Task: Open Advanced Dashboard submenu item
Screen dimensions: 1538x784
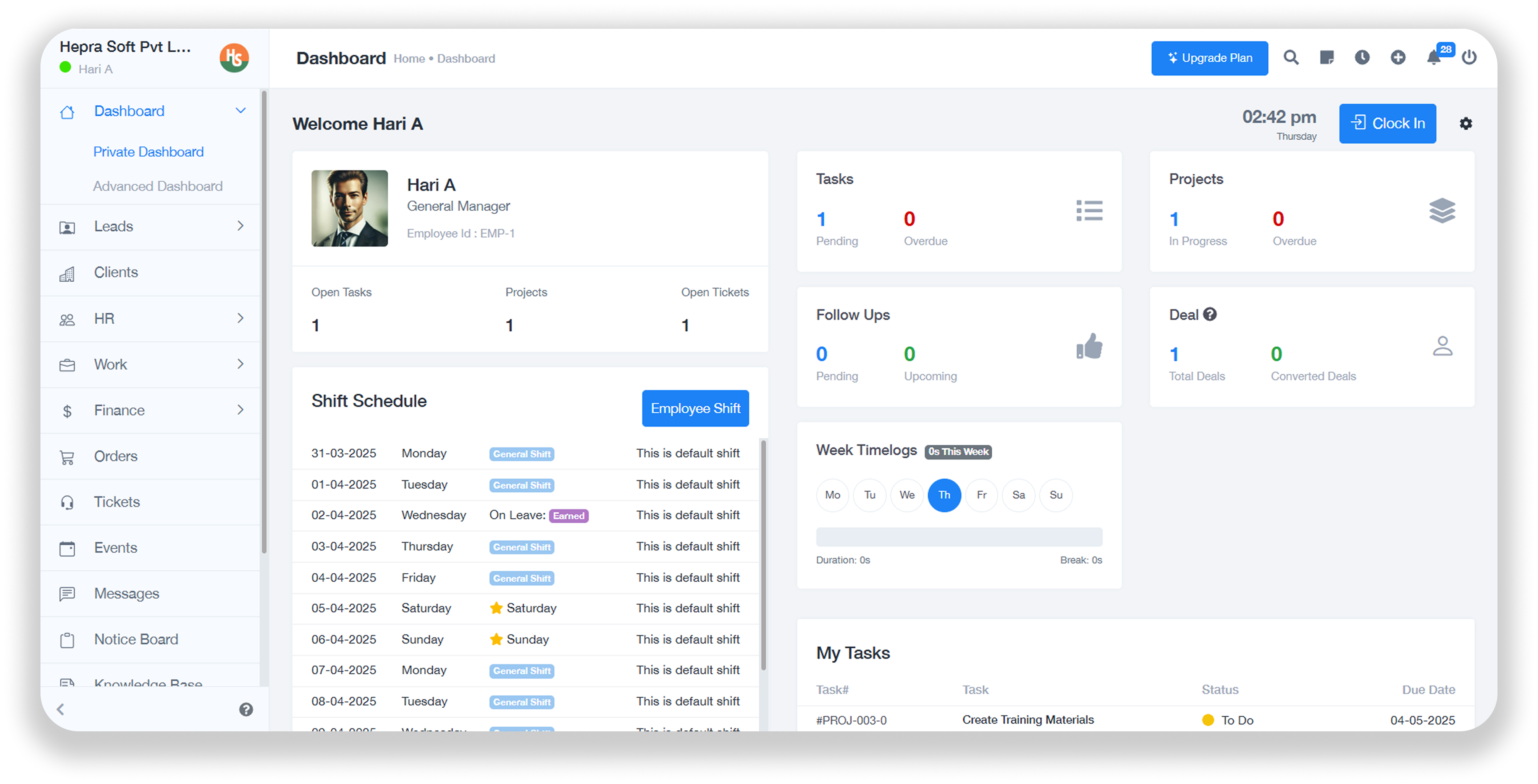Action: click(158, 186)
